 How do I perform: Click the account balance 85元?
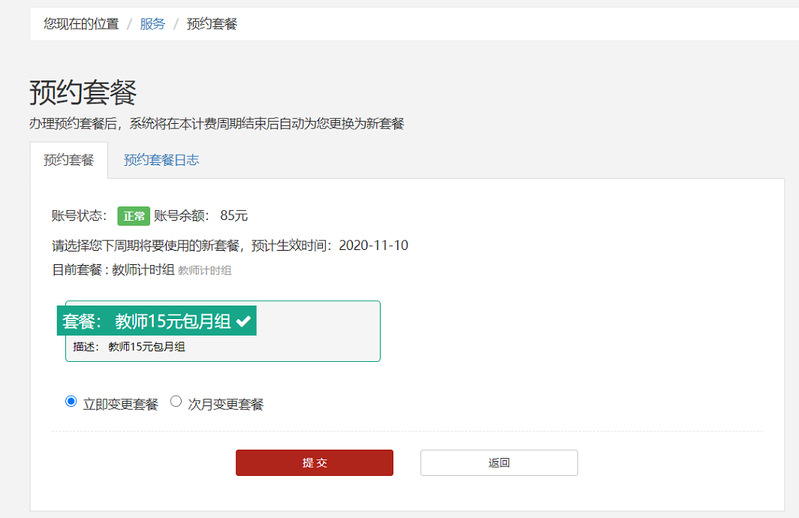234,215
